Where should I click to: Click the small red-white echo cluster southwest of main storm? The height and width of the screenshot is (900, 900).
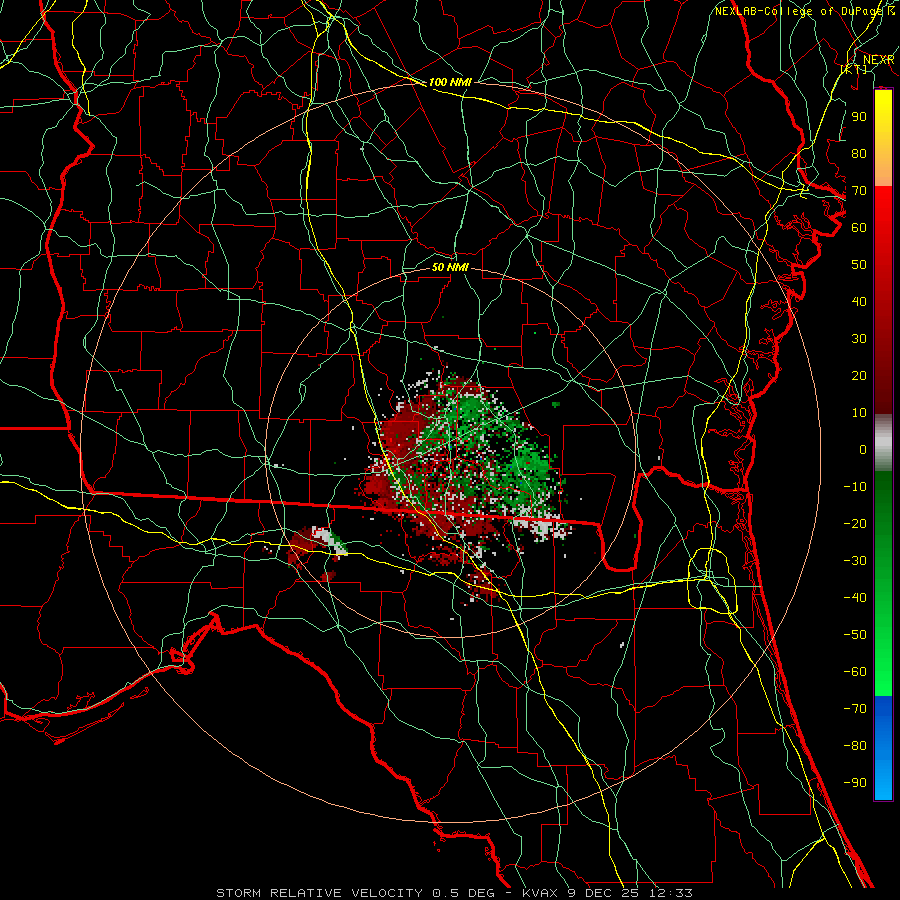pos(317,548)
